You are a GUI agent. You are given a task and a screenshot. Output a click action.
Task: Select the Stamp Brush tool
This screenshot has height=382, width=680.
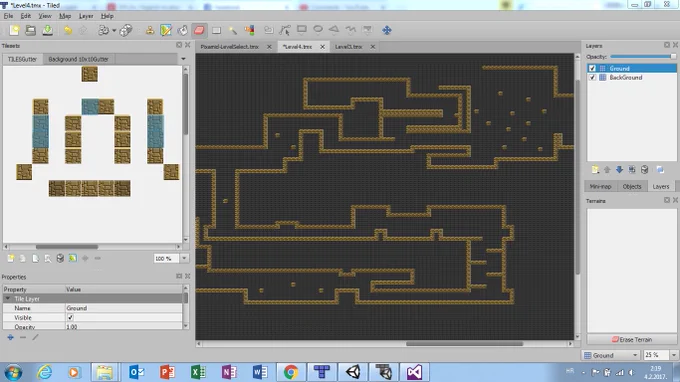(150, 30)
